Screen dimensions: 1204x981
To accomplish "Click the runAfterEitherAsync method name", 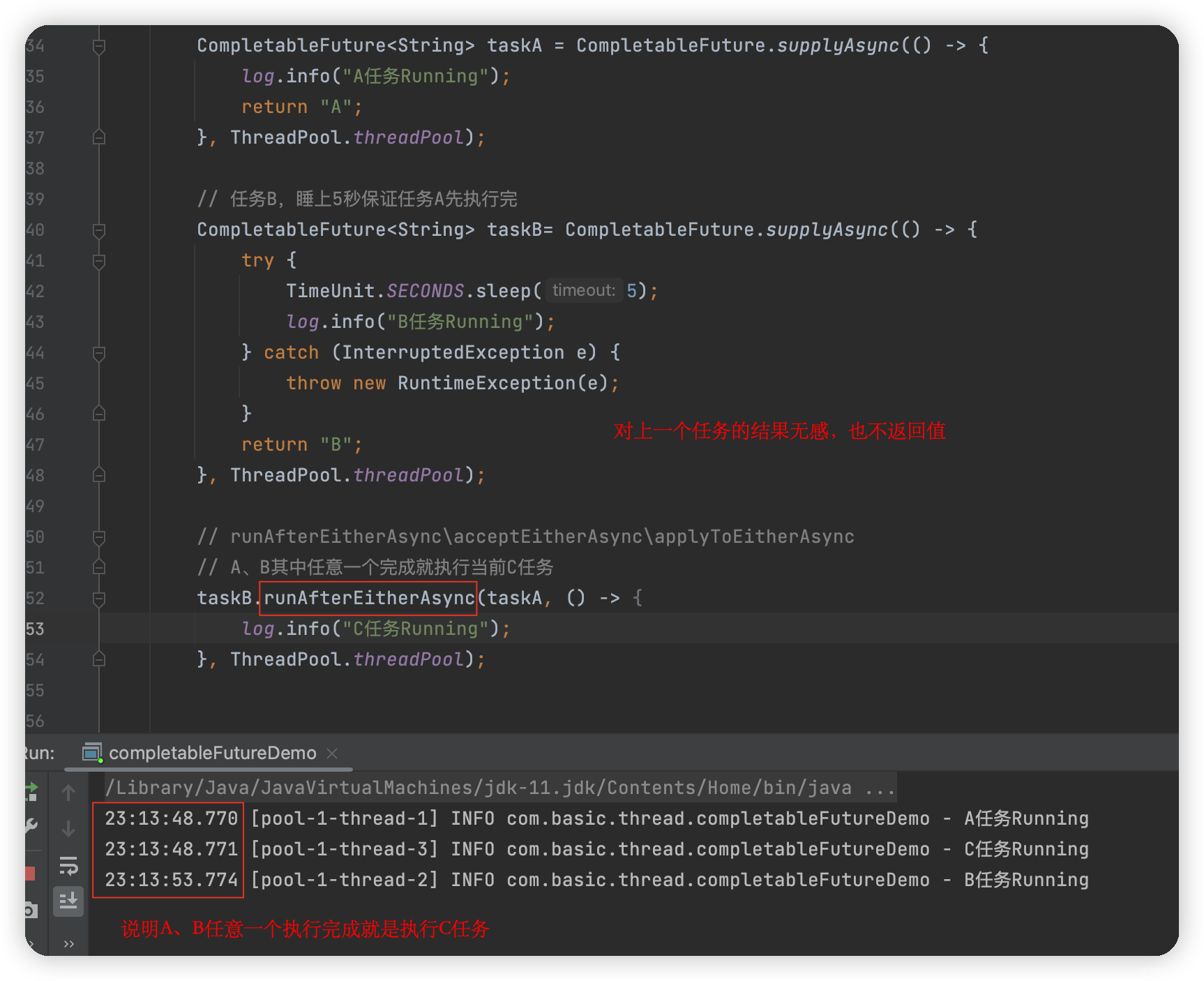I will point(369,598).
